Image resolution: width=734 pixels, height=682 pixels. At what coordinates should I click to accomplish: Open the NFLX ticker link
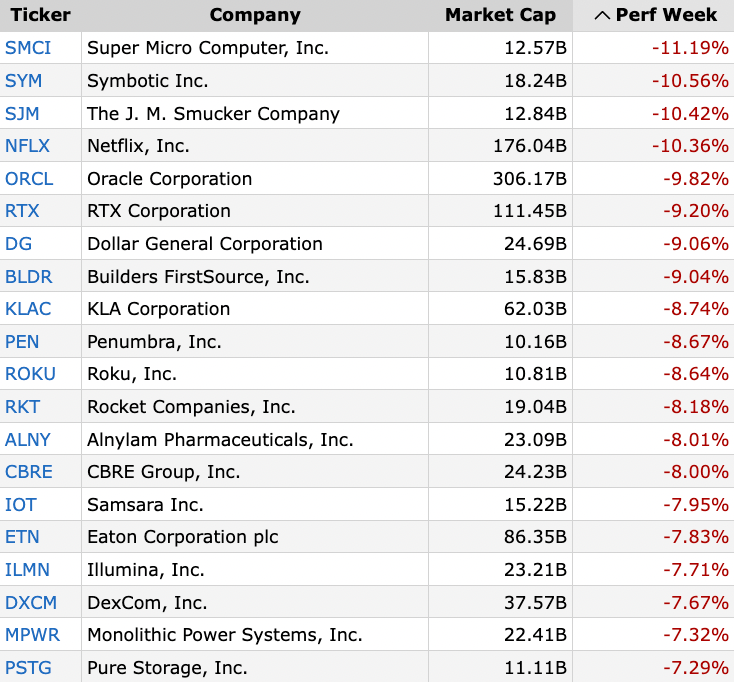27,146
